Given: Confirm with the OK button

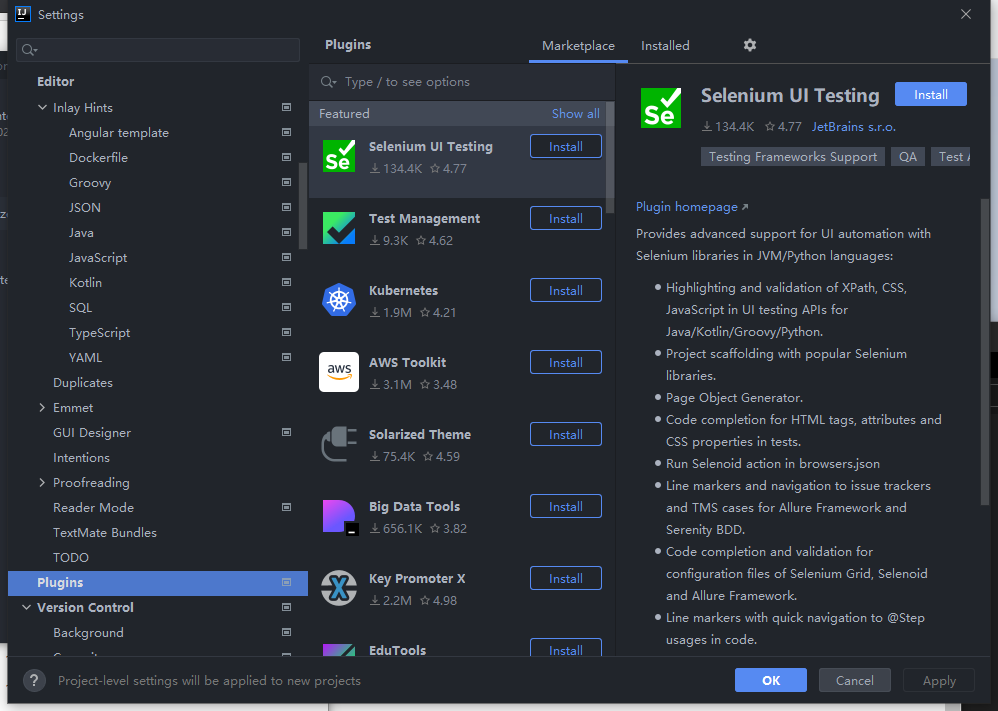Looking at the screenshot, I should (771, 680).
